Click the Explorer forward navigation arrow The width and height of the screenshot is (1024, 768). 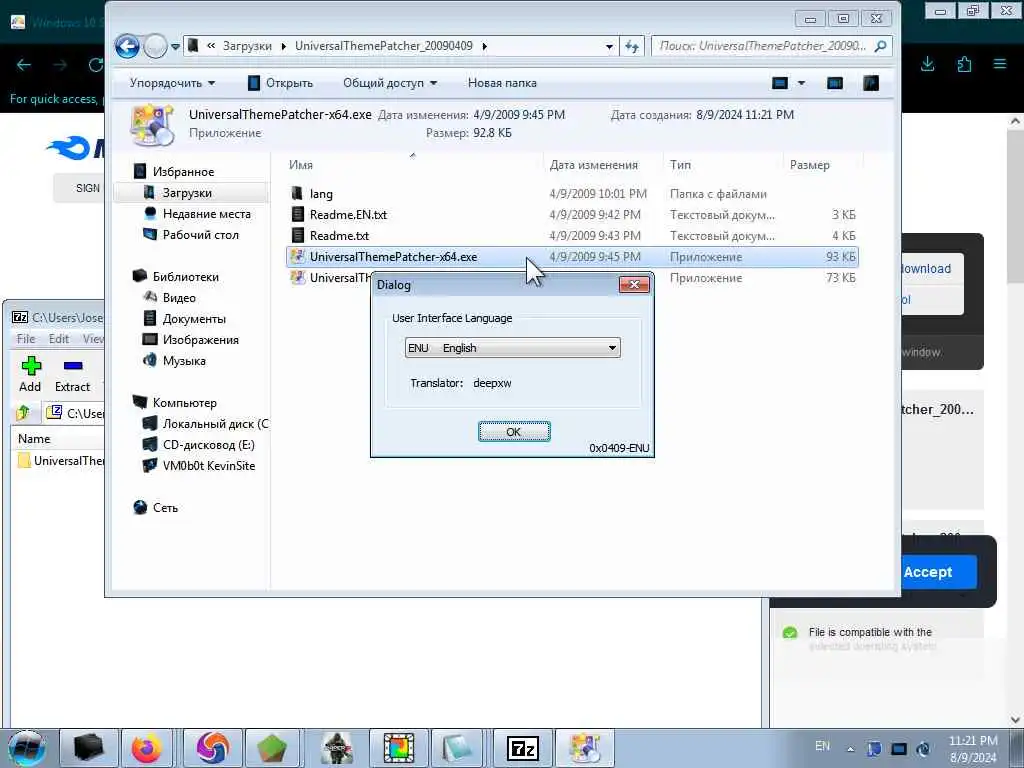click(155, 46)
